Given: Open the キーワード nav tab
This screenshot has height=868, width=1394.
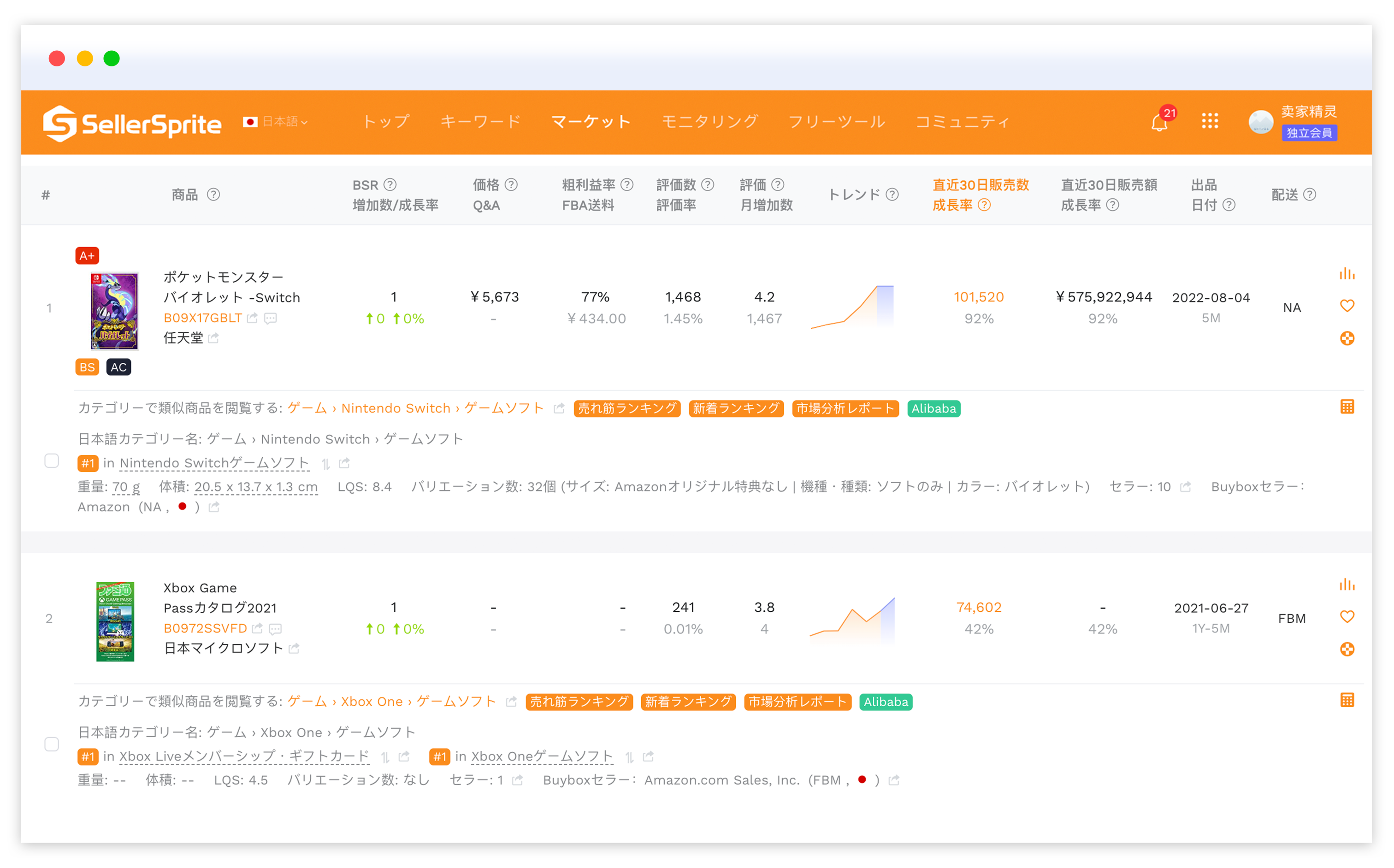Looking at the screenshot, I should 480,122.
